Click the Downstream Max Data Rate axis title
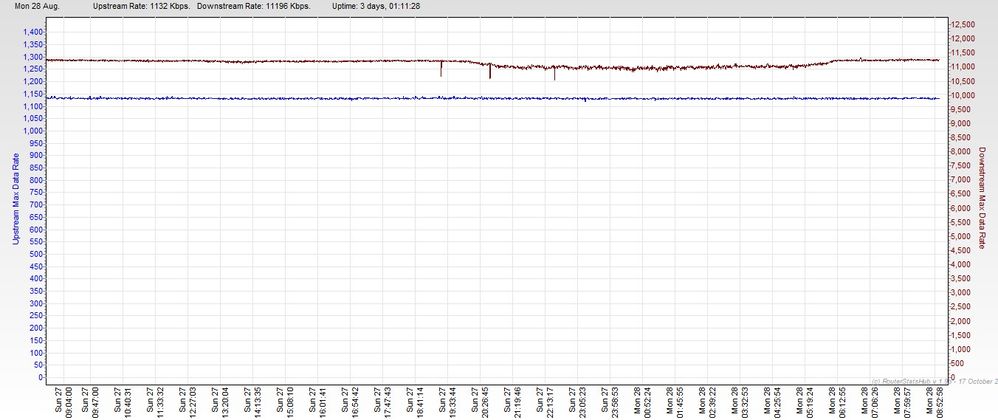This screenshot has width=998, height=420. pos(982,198)
